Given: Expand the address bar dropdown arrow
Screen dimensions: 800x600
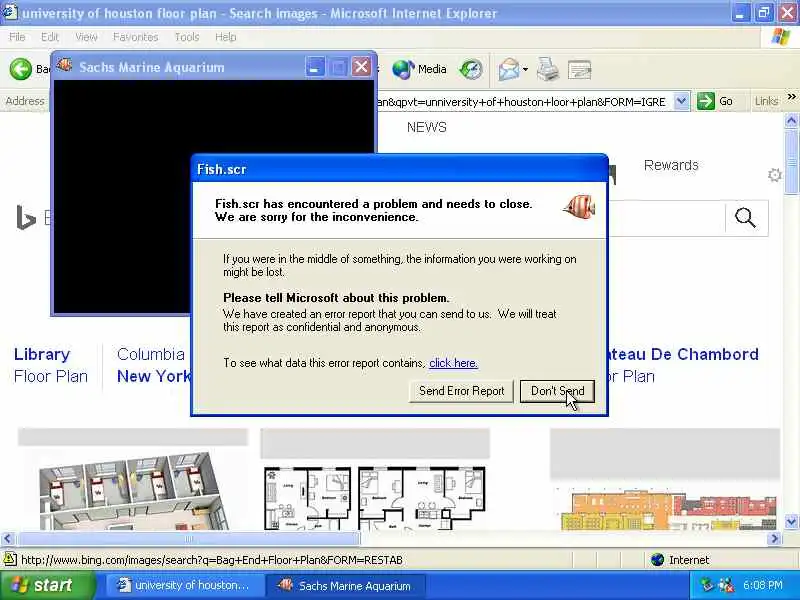Looking at the screenshot, I should point(681,101).
